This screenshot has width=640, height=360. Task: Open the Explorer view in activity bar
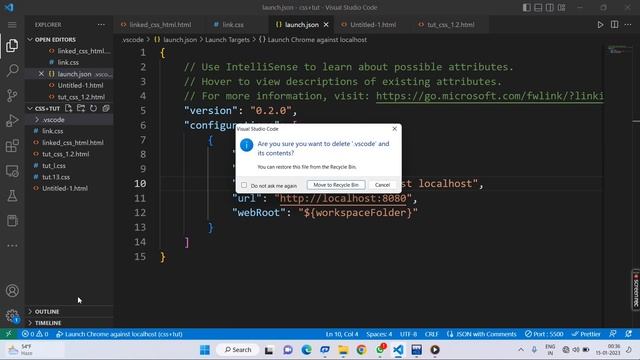click(x=12, y=45)
